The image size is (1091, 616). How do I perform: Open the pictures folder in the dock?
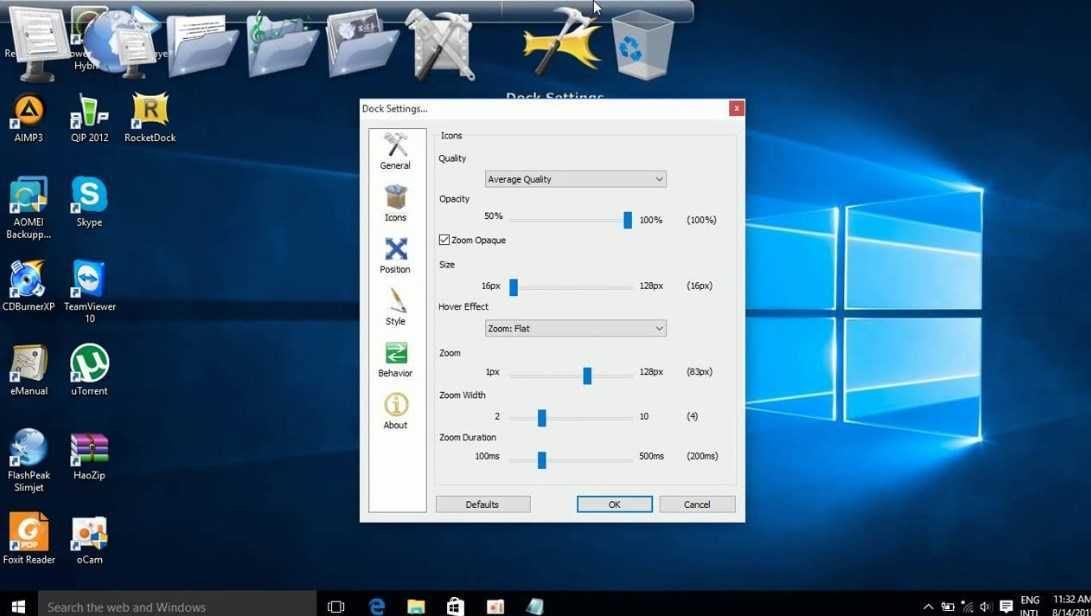[362, 43]
